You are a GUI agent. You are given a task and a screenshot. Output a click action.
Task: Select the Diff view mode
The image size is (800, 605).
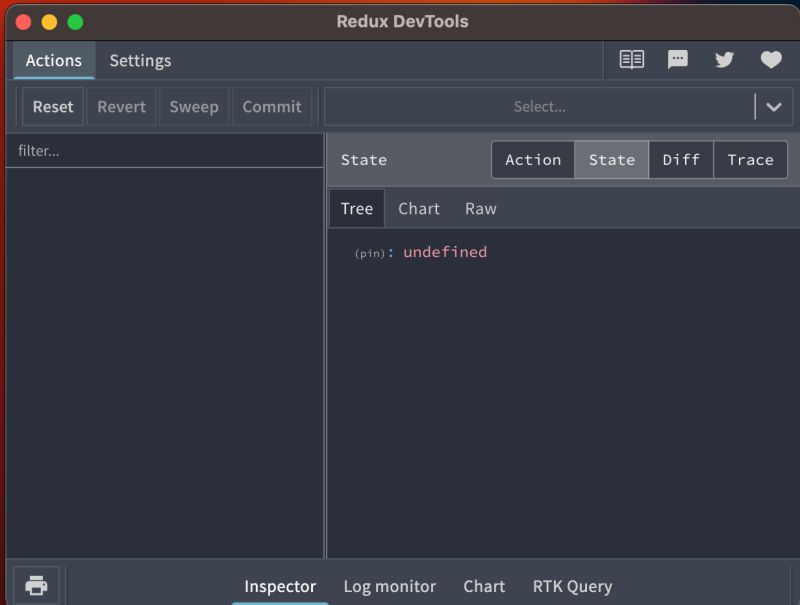coord(681,159)
